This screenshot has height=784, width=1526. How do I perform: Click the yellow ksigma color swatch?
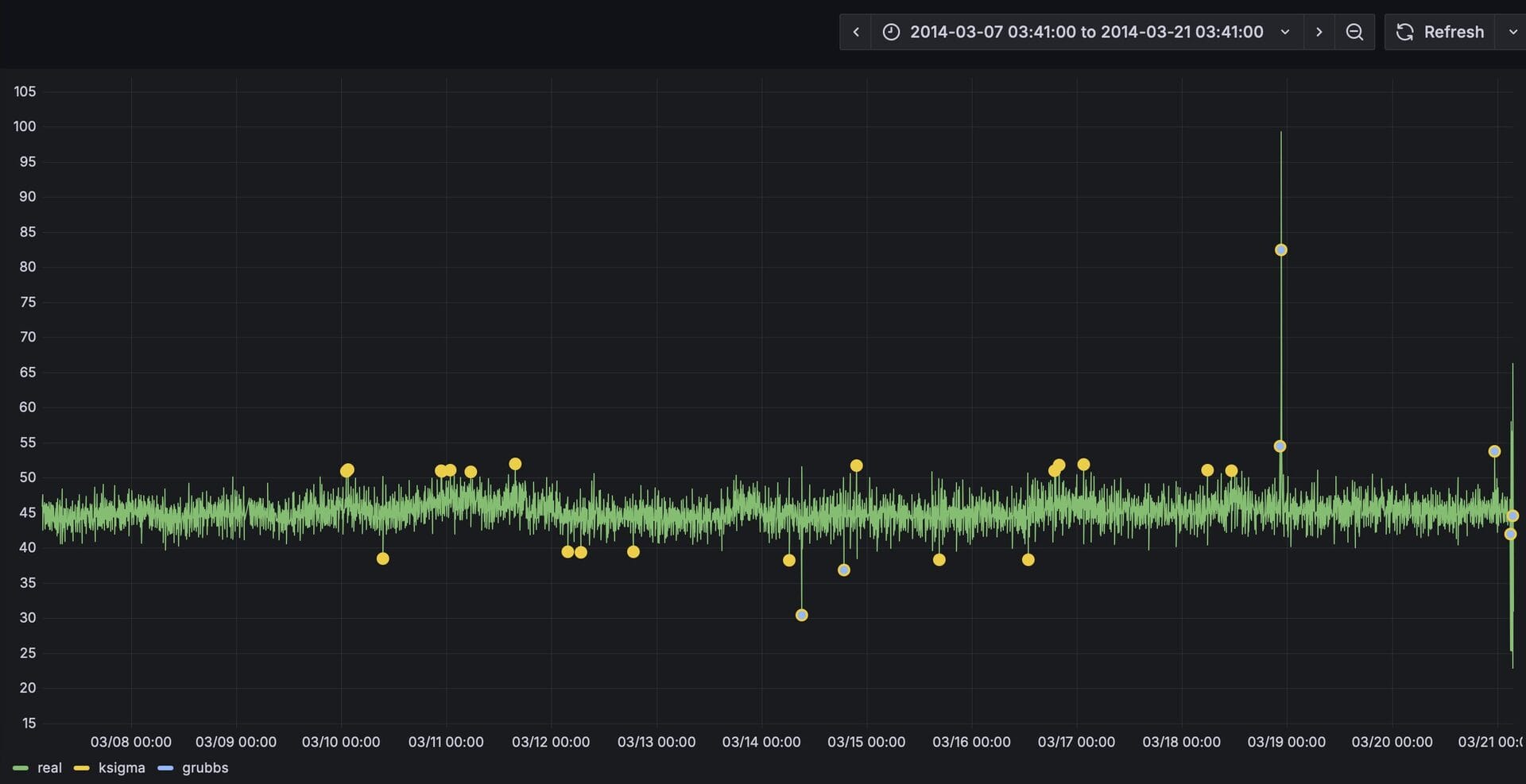coord(81,768)
